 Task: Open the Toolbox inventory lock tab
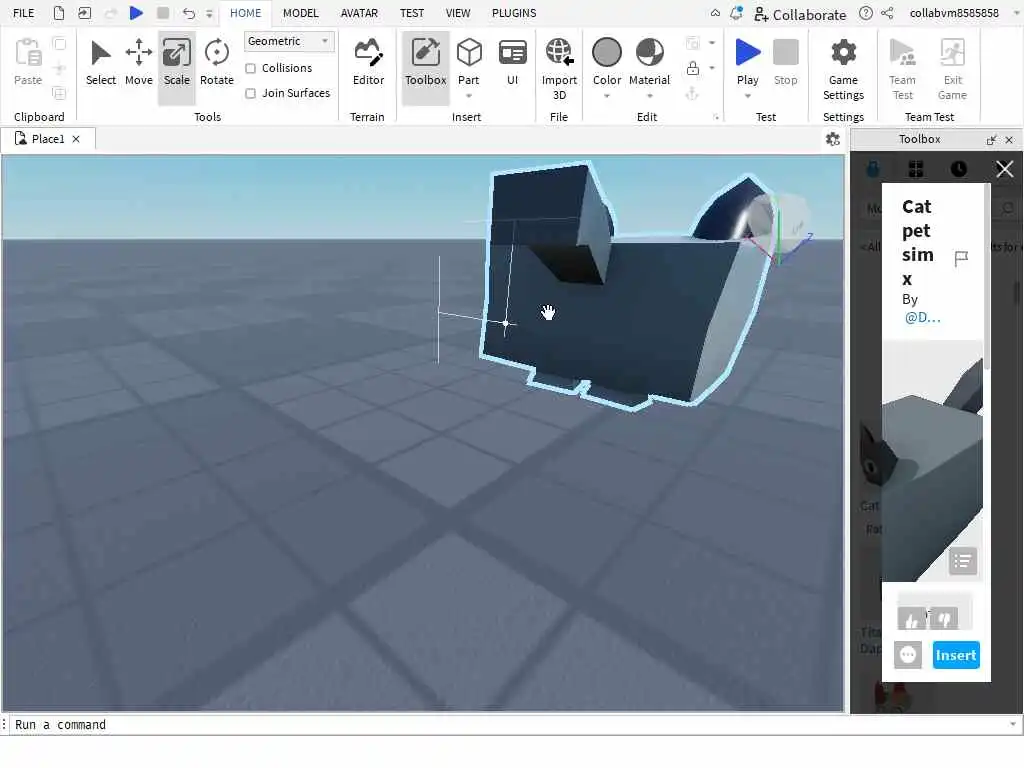(872, 169)
